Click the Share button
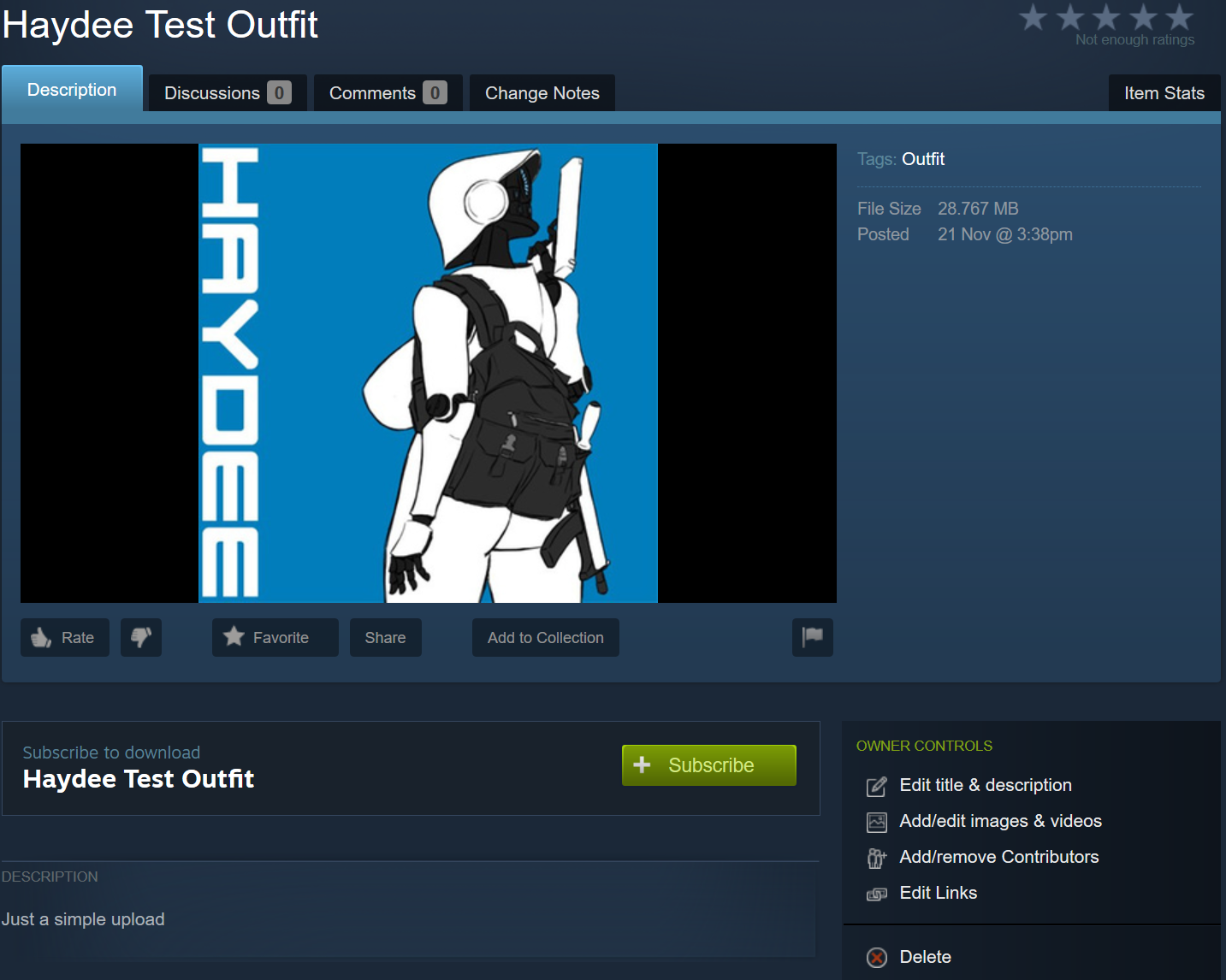 [x=386, y=637]
